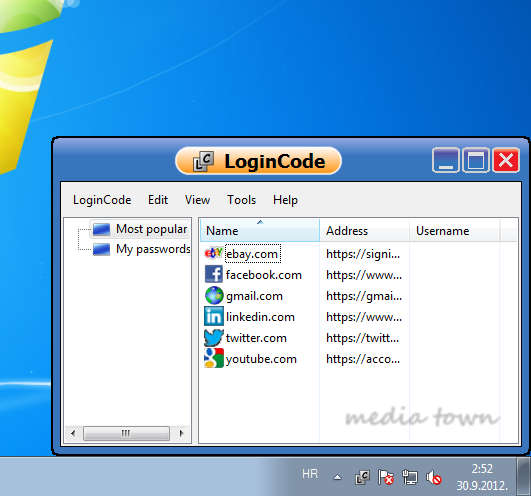Select the youtube.com Google icon
The image size is (531, 496).
(214, 358)
